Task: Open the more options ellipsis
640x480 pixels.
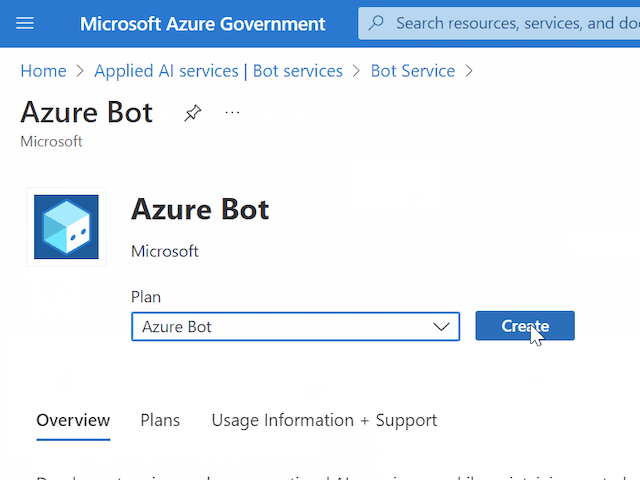Action: (232, 112)
